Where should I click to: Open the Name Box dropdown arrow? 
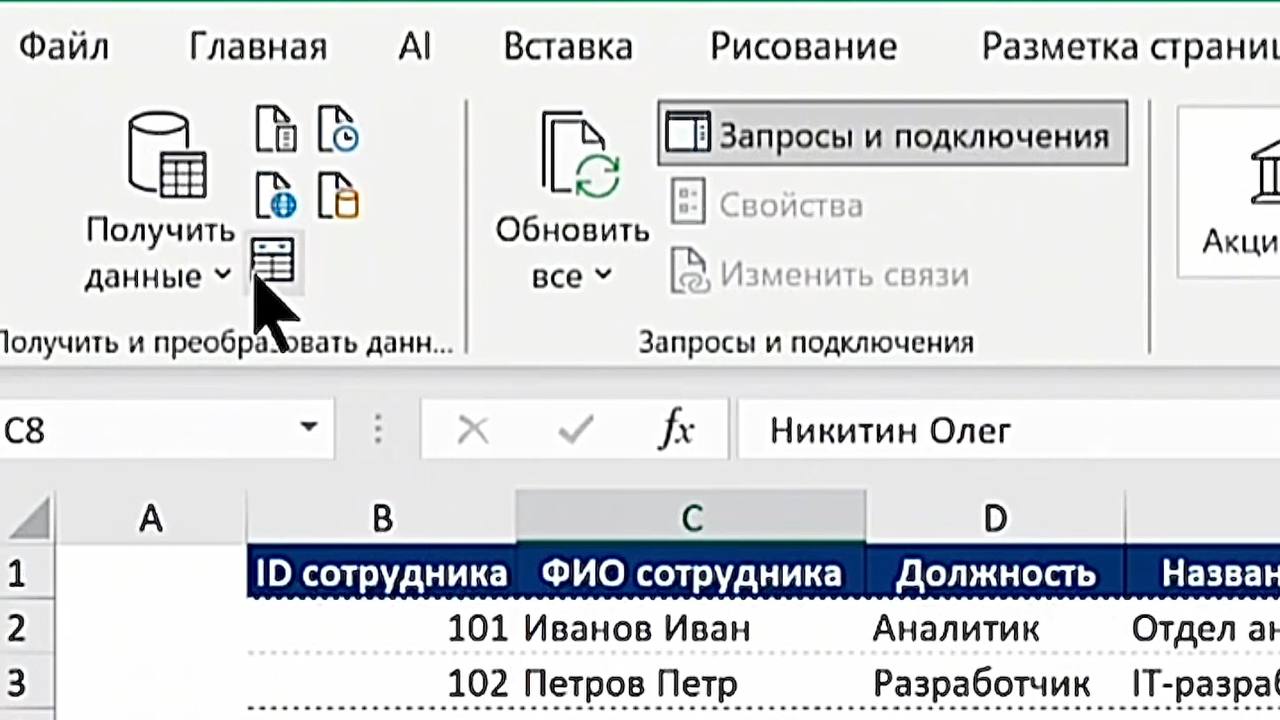[x=308, y=428]
